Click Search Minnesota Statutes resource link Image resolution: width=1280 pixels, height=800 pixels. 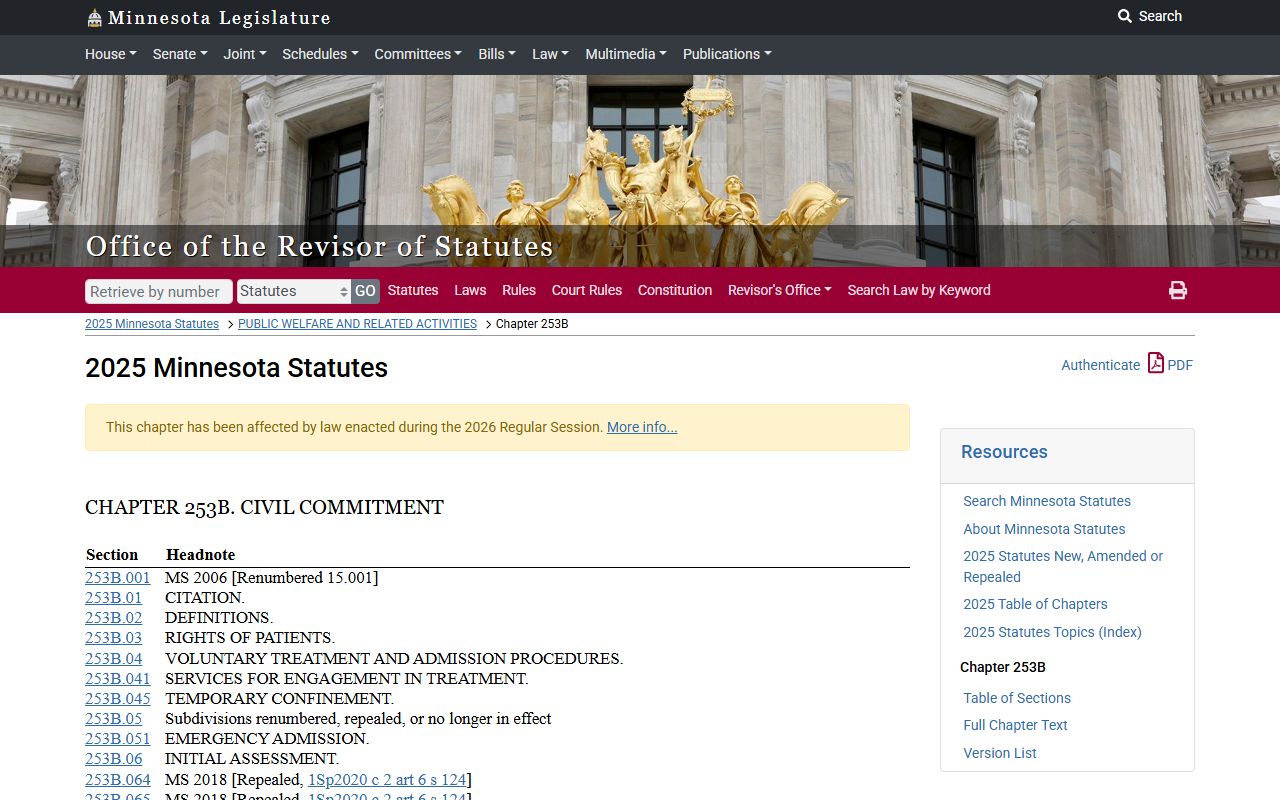tap(1047, 501)
